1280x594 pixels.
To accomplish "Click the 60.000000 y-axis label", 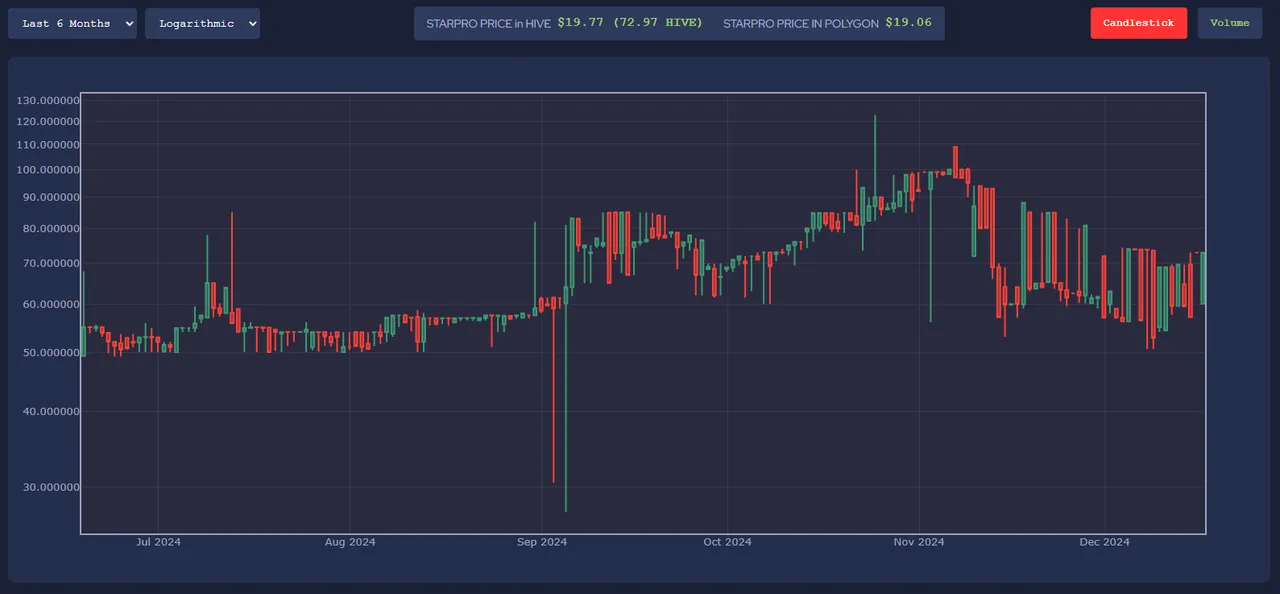I will point(51,305).
